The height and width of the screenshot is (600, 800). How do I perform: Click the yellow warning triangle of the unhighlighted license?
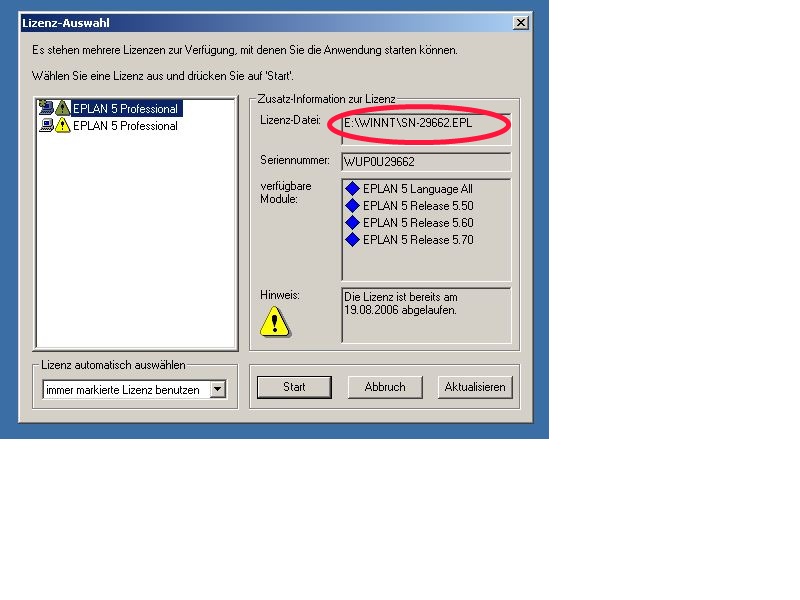click(62, 126)
